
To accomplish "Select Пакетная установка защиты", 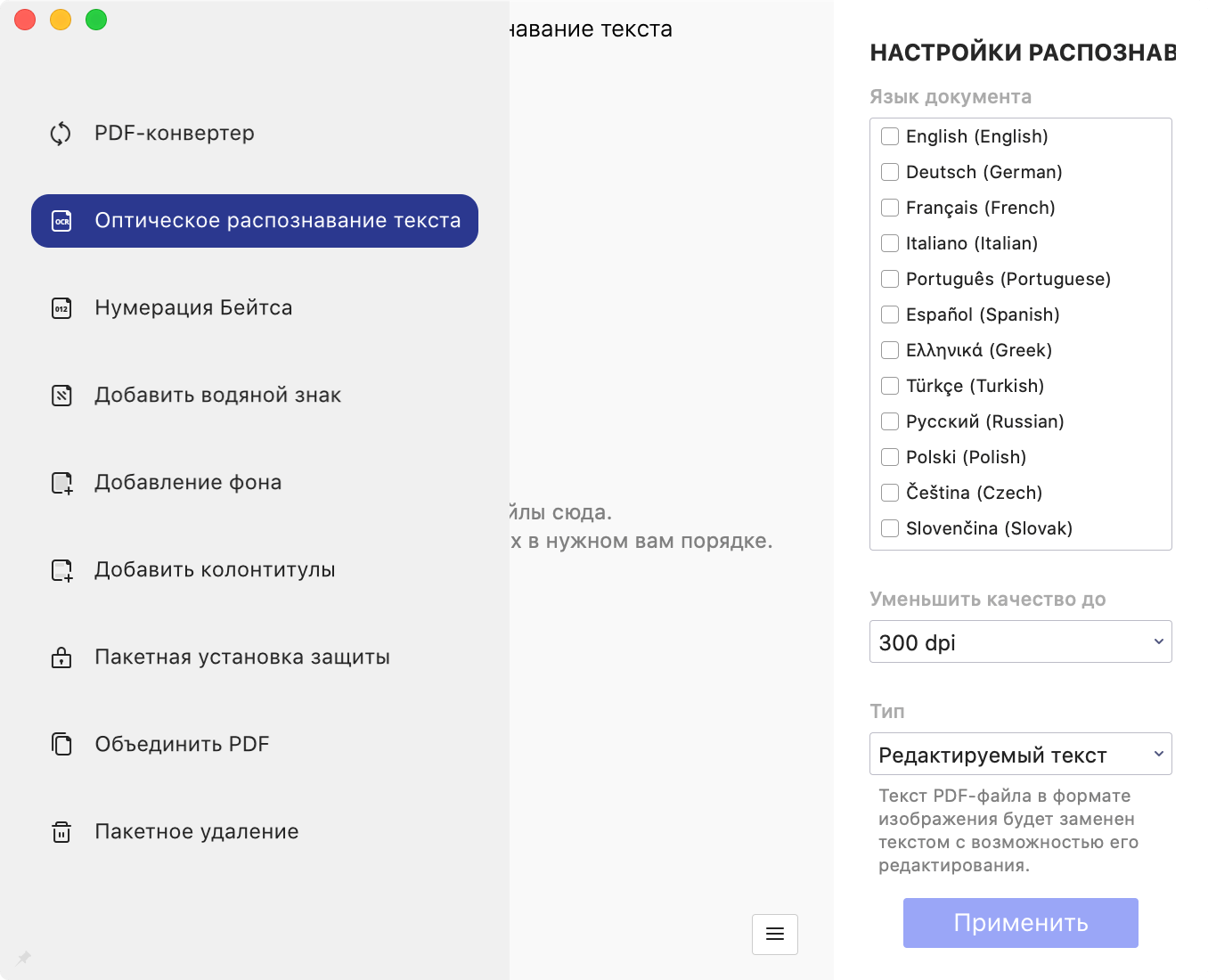I will coord(255,657).
